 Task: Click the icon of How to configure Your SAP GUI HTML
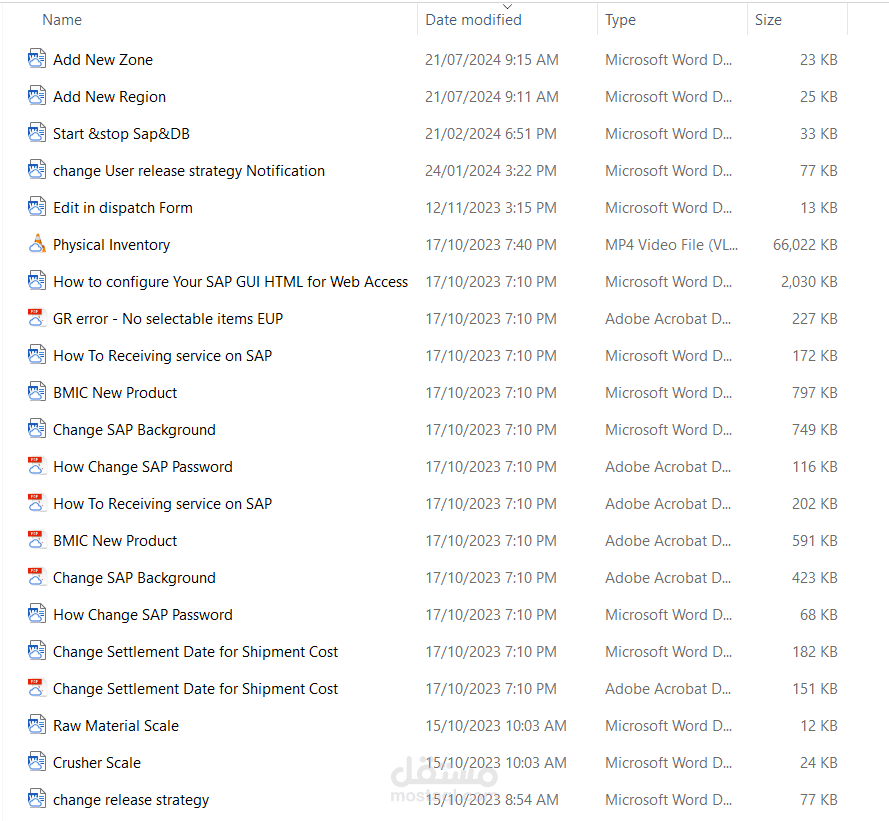37,281
